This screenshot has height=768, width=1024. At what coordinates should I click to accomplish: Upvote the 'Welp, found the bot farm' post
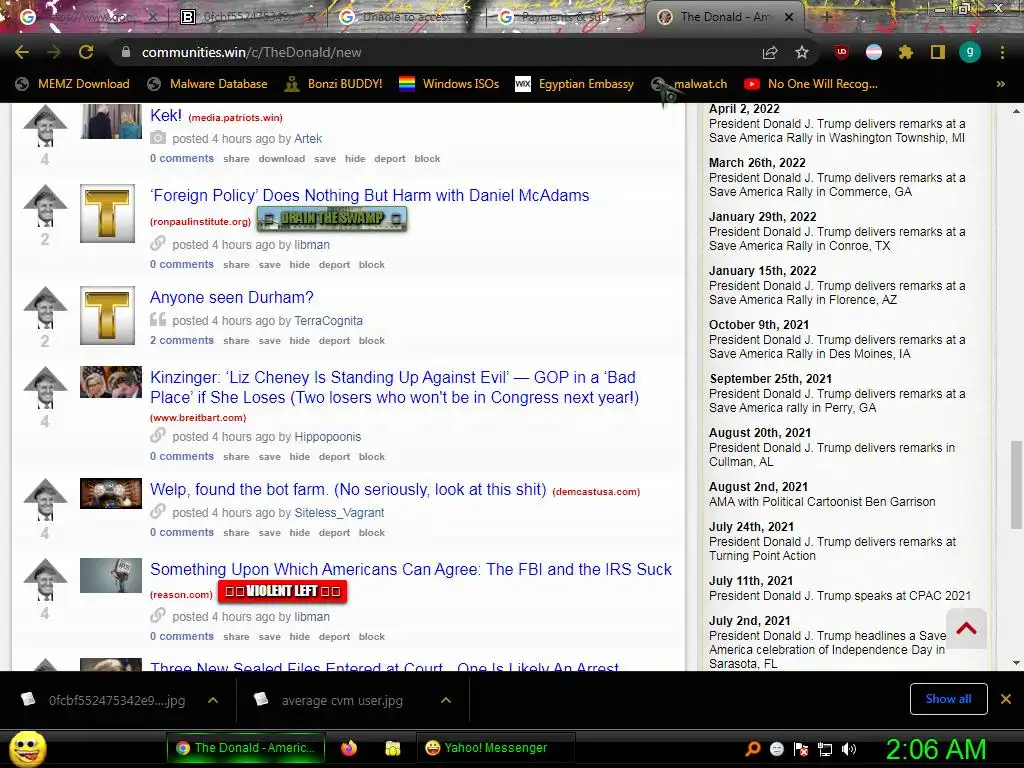point(45,500)
